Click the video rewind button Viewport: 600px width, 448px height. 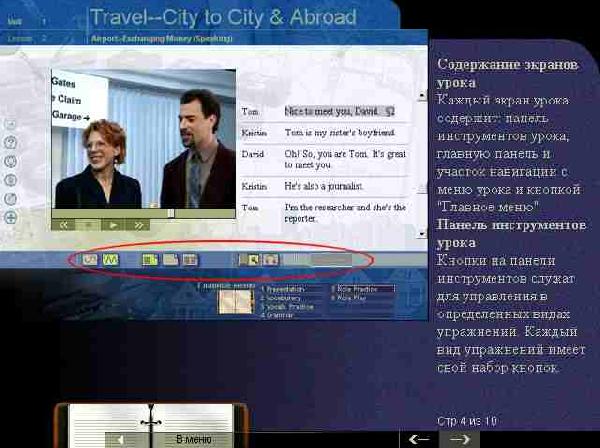pos(64,226)
